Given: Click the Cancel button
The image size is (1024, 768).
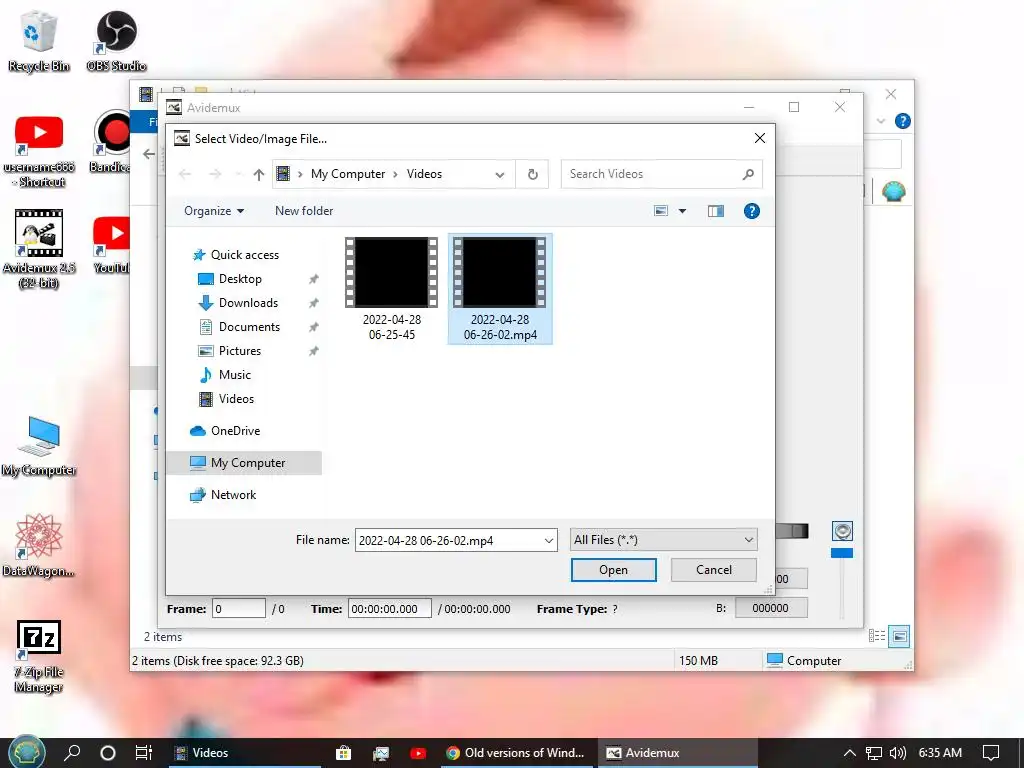Looking at the screenshot, I should [x=714, y=569].
